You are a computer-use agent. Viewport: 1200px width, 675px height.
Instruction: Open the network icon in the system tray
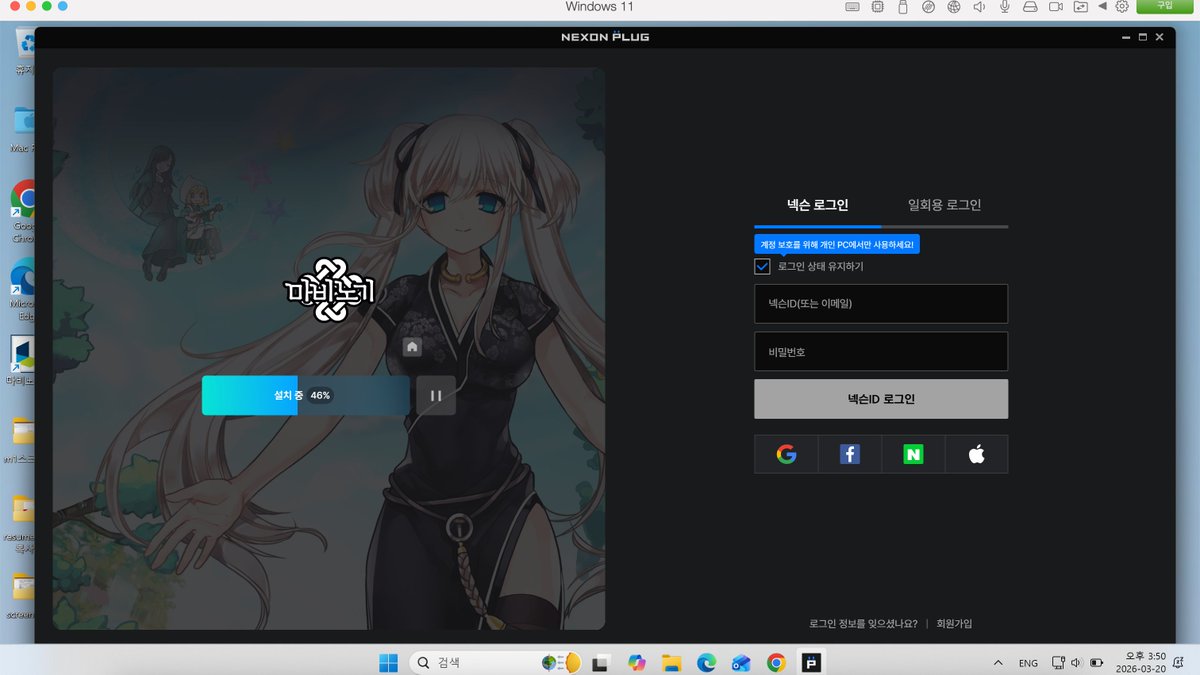[x=1059, y=662]
